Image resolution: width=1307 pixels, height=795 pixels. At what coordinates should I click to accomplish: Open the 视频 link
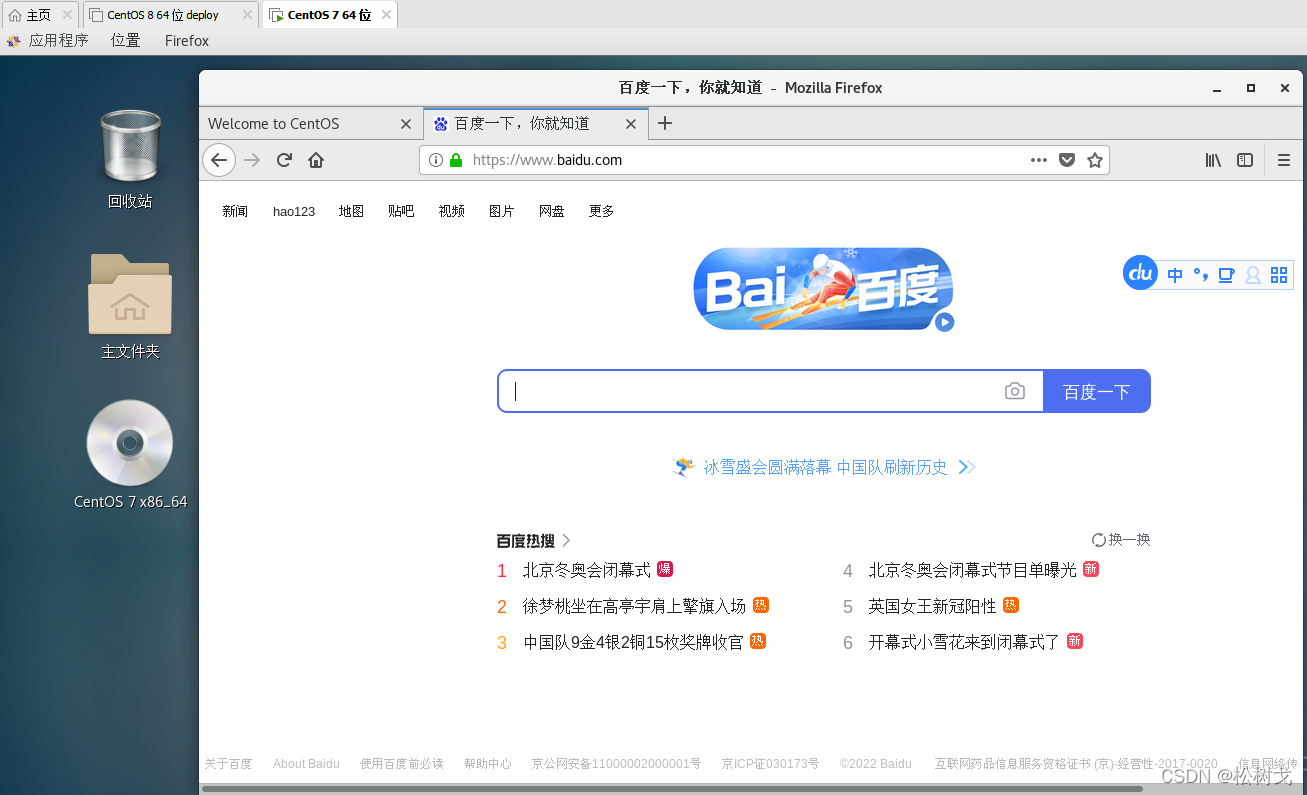451,211
